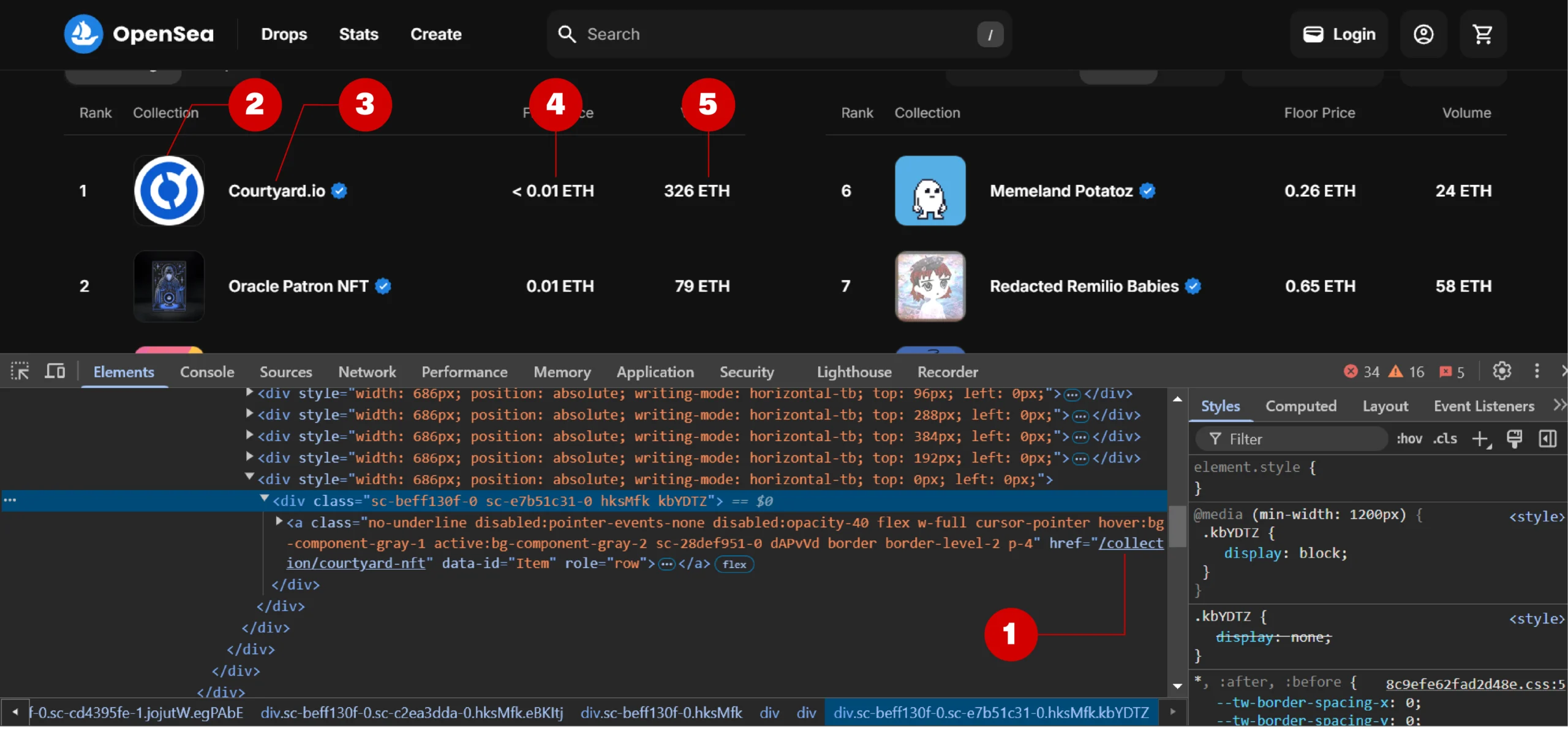Switch to the Console tab
1568x729 pixels.
pos(207,372)
